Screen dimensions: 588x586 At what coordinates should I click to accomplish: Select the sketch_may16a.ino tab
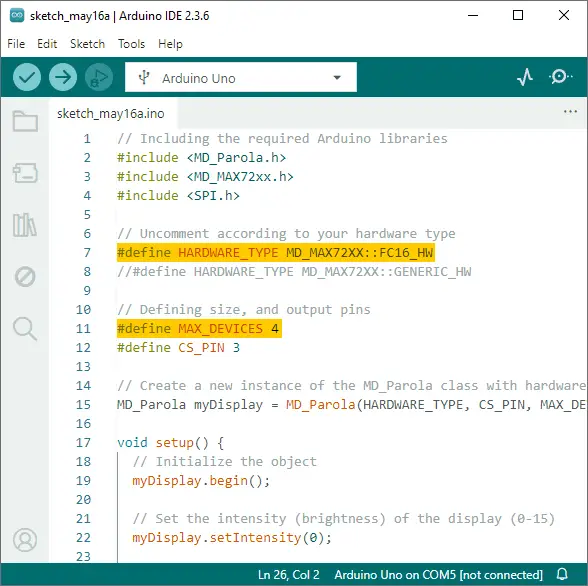click(x=111, y=113)
